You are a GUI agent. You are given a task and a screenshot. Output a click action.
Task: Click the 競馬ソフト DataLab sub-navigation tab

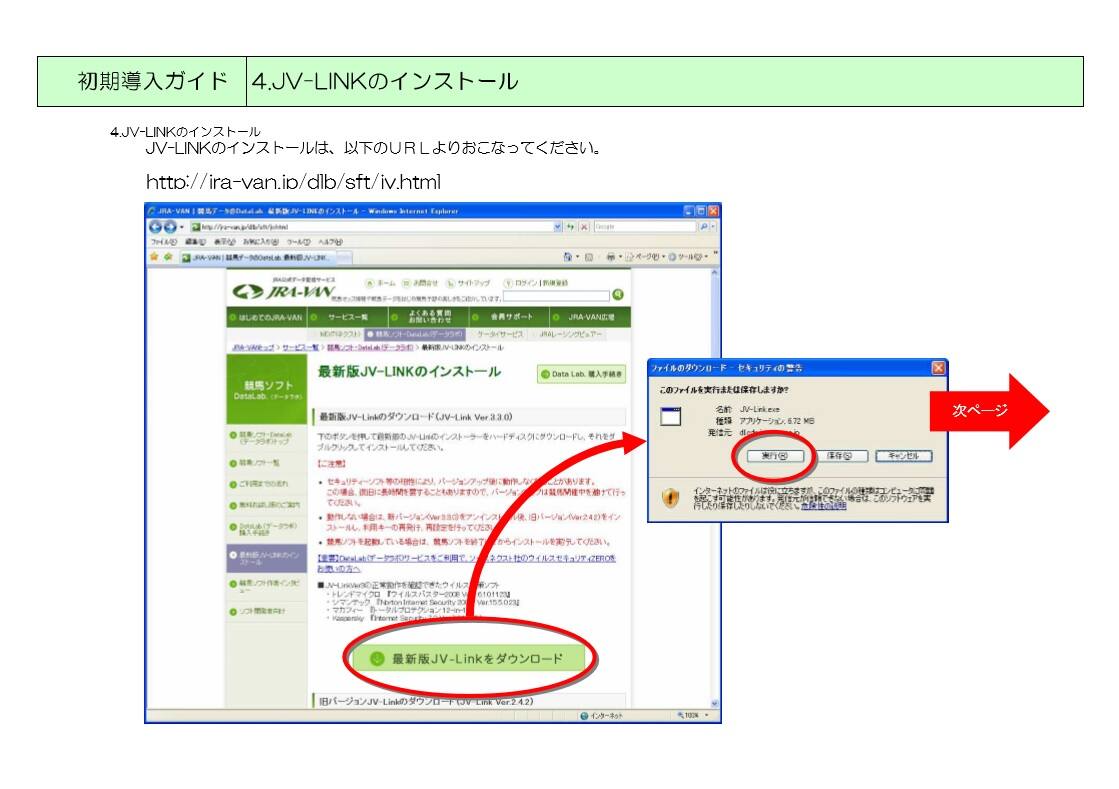(415, 334)
